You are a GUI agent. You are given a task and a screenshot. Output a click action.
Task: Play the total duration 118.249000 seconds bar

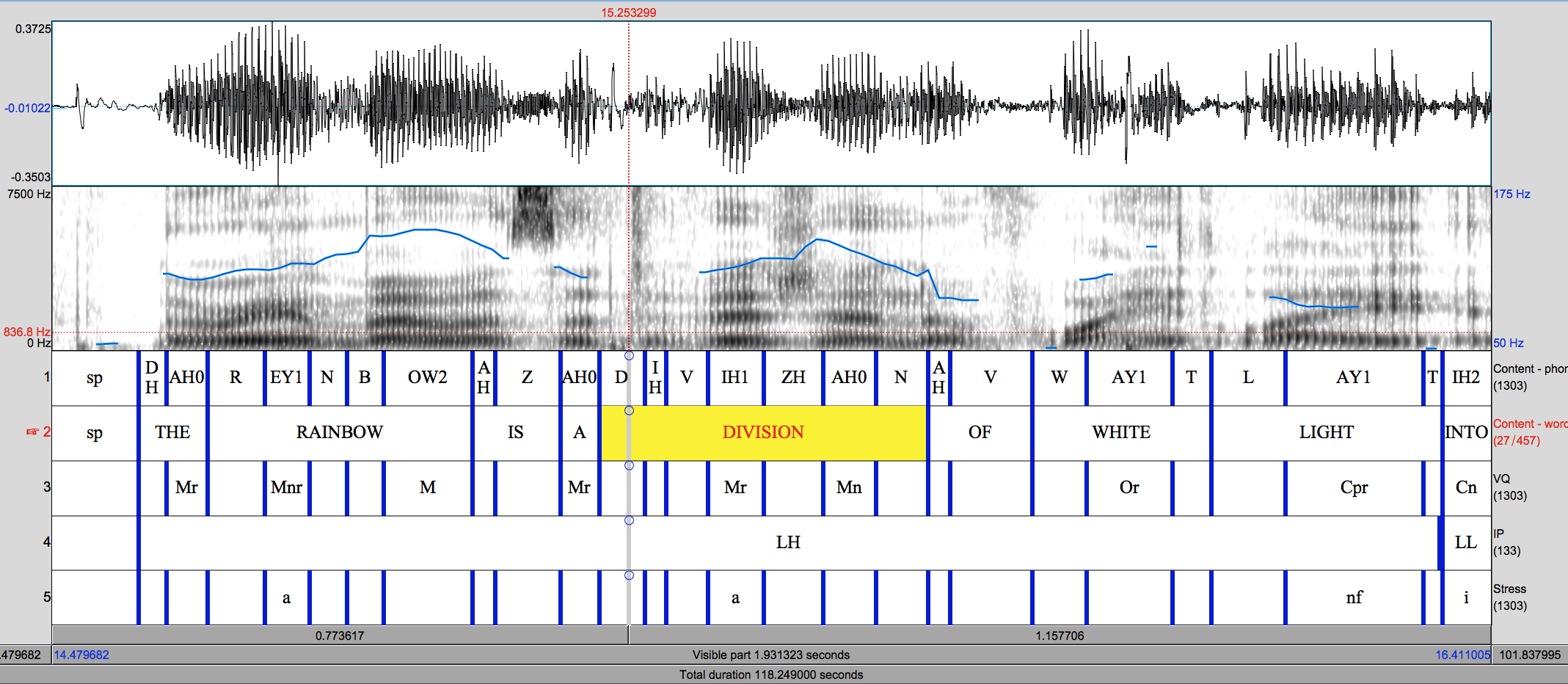pyautogui.click(x=770, y=674)
